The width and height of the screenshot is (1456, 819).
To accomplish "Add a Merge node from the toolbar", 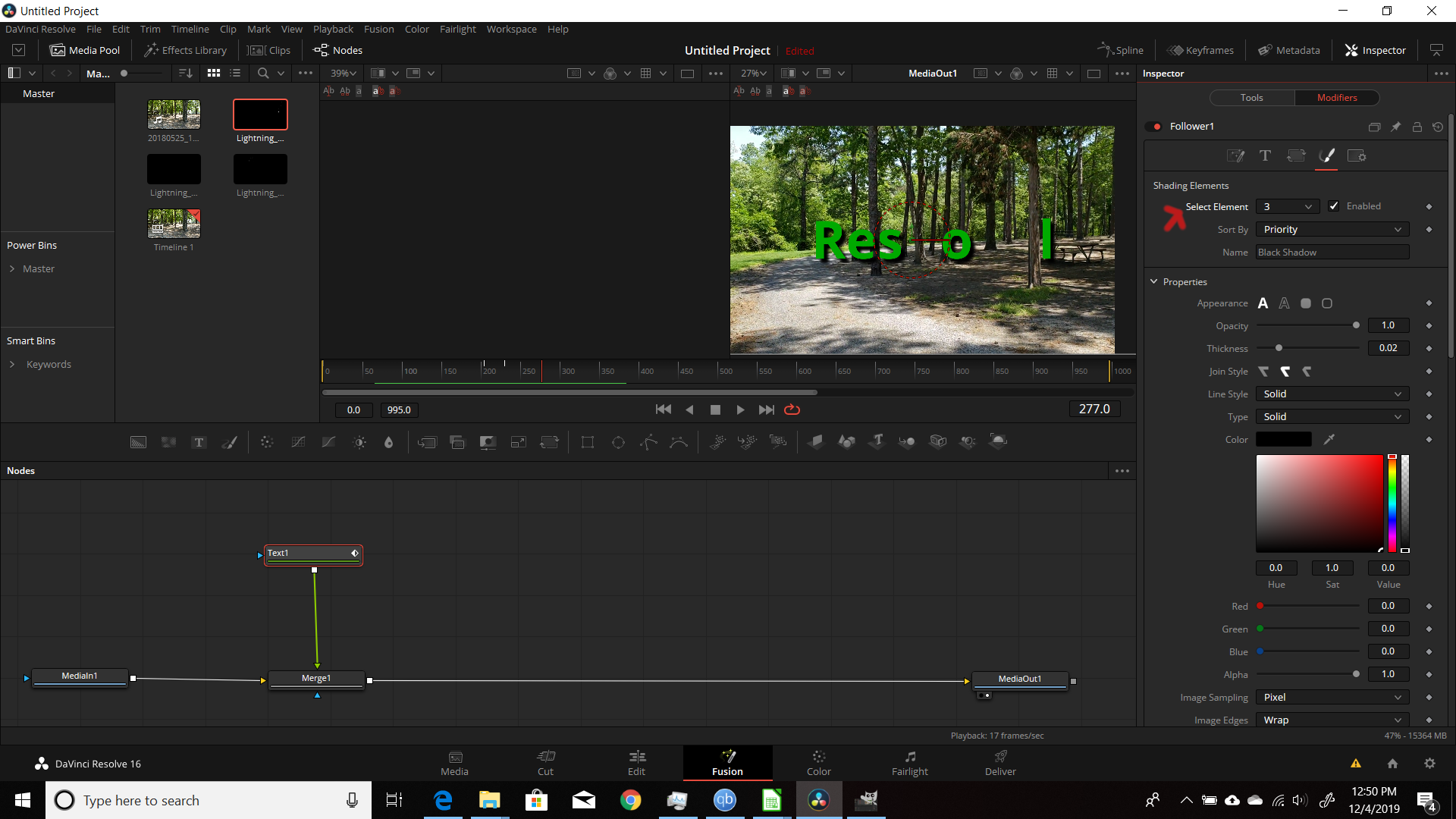I will tap(427, 442).
